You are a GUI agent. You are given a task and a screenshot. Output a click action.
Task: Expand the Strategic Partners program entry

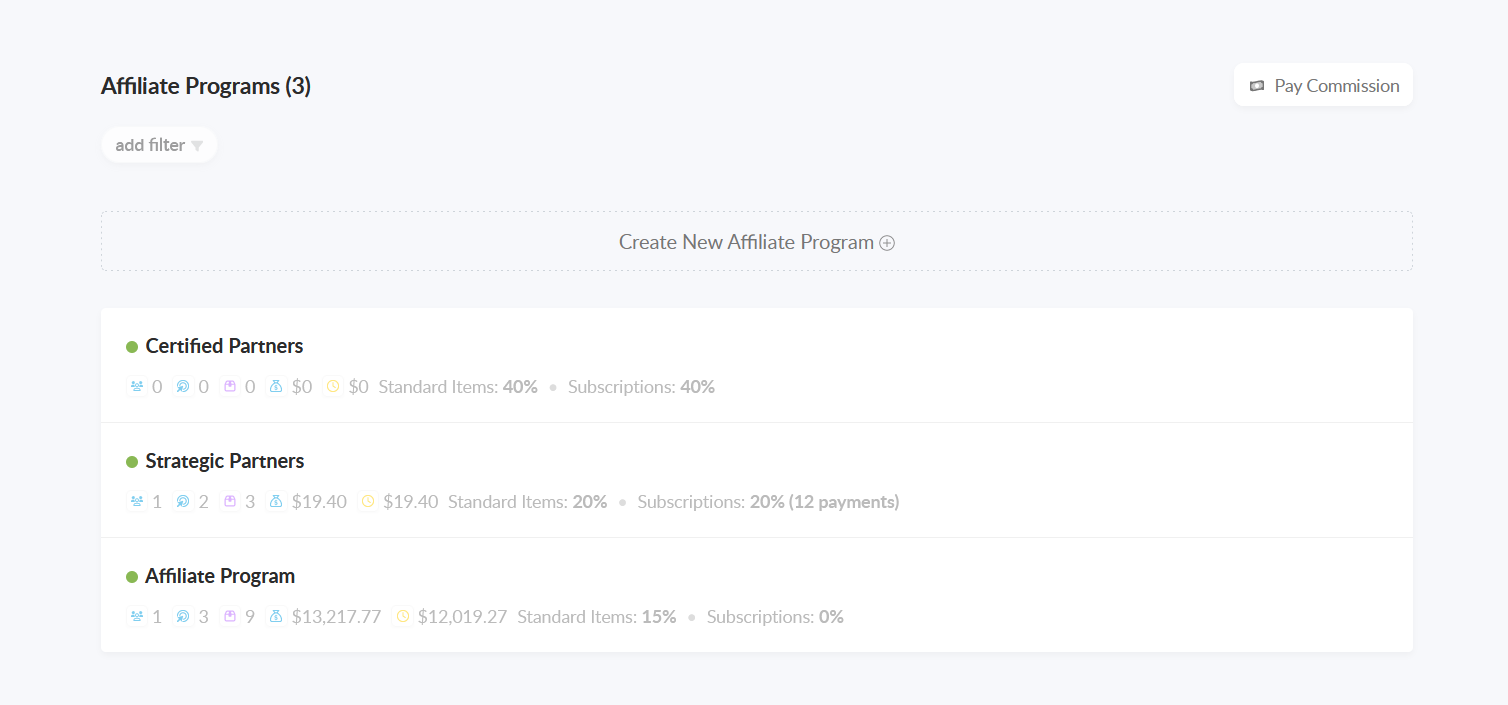225,461
